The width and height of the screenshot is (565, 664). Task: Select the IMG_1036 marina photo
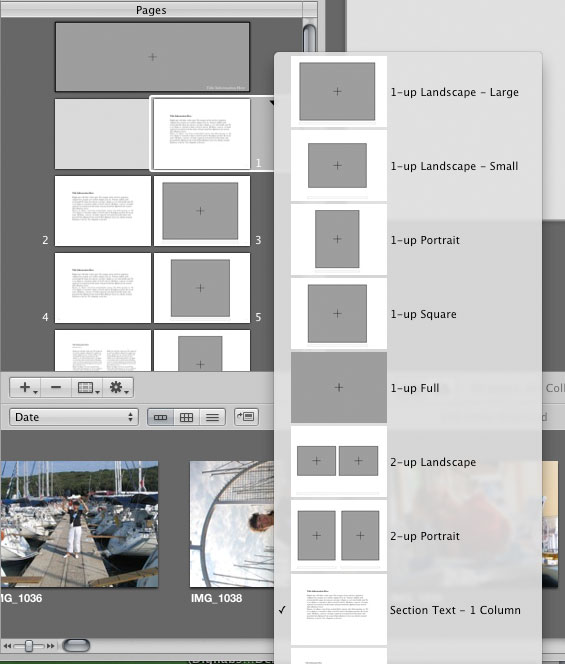(x=79, y=524)
